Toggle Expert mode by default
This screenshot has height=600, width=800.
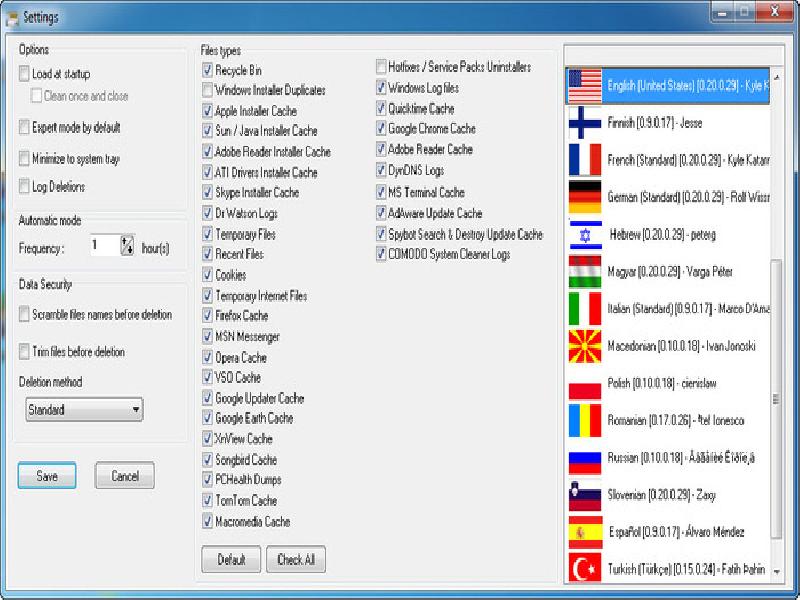point(24,127)
